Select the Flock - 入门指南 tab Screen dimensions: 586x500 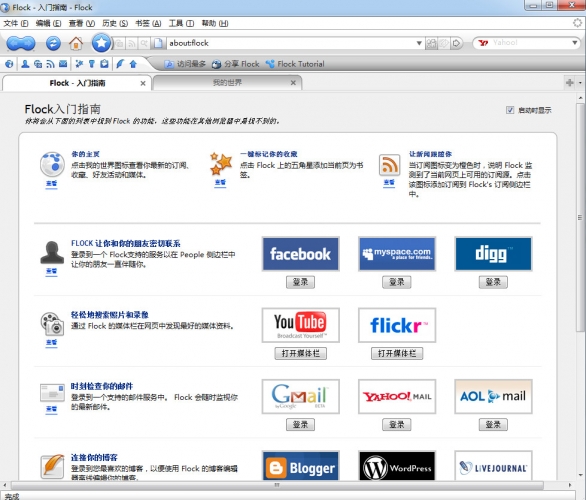77,83
